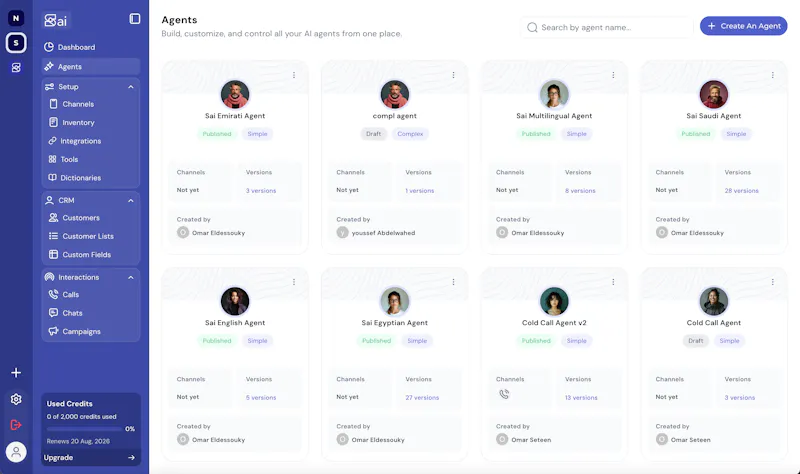Click the phone channel icon on Cold Call Agent v2

pos(504,394)
